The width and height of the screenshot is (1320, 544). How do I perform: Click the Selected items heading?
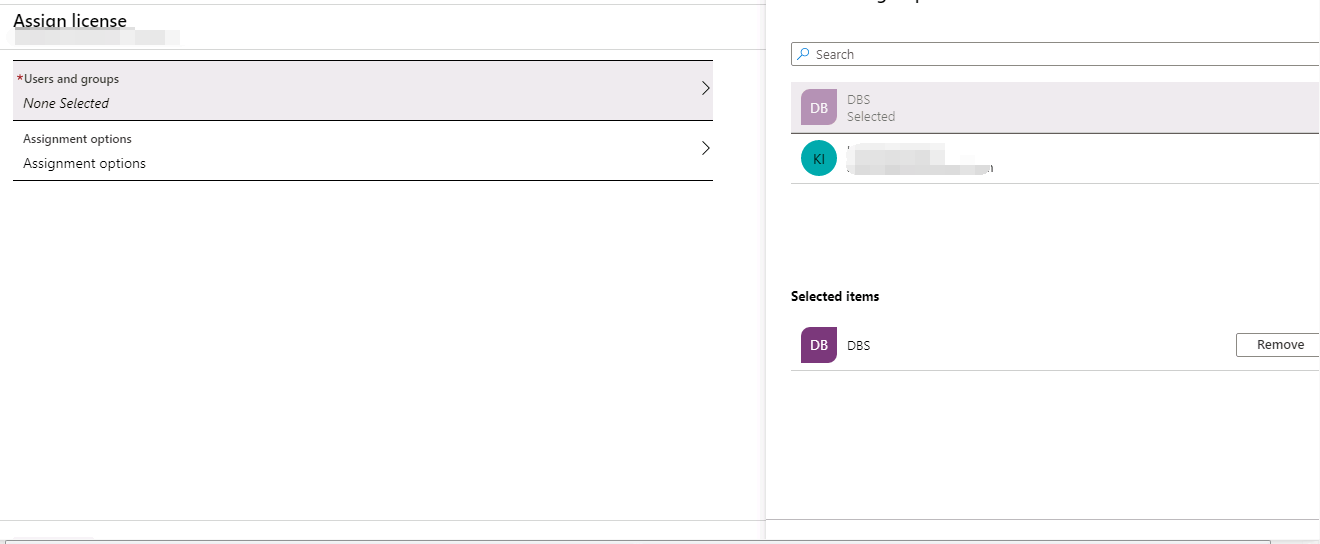pyautogui.click(x=835, y=296)
